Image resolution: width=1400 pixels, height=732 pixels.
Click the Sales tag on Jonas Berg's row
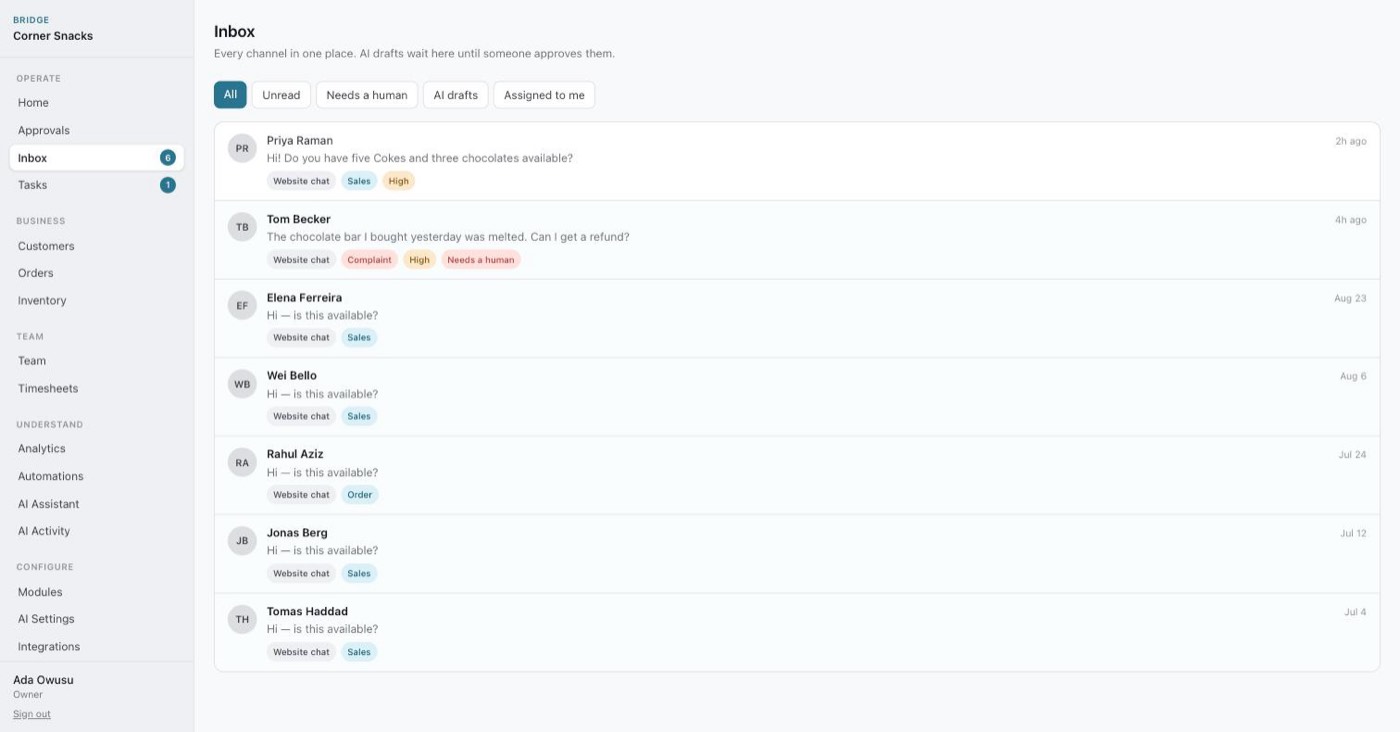pyautogui.click(x=359, y=573)
